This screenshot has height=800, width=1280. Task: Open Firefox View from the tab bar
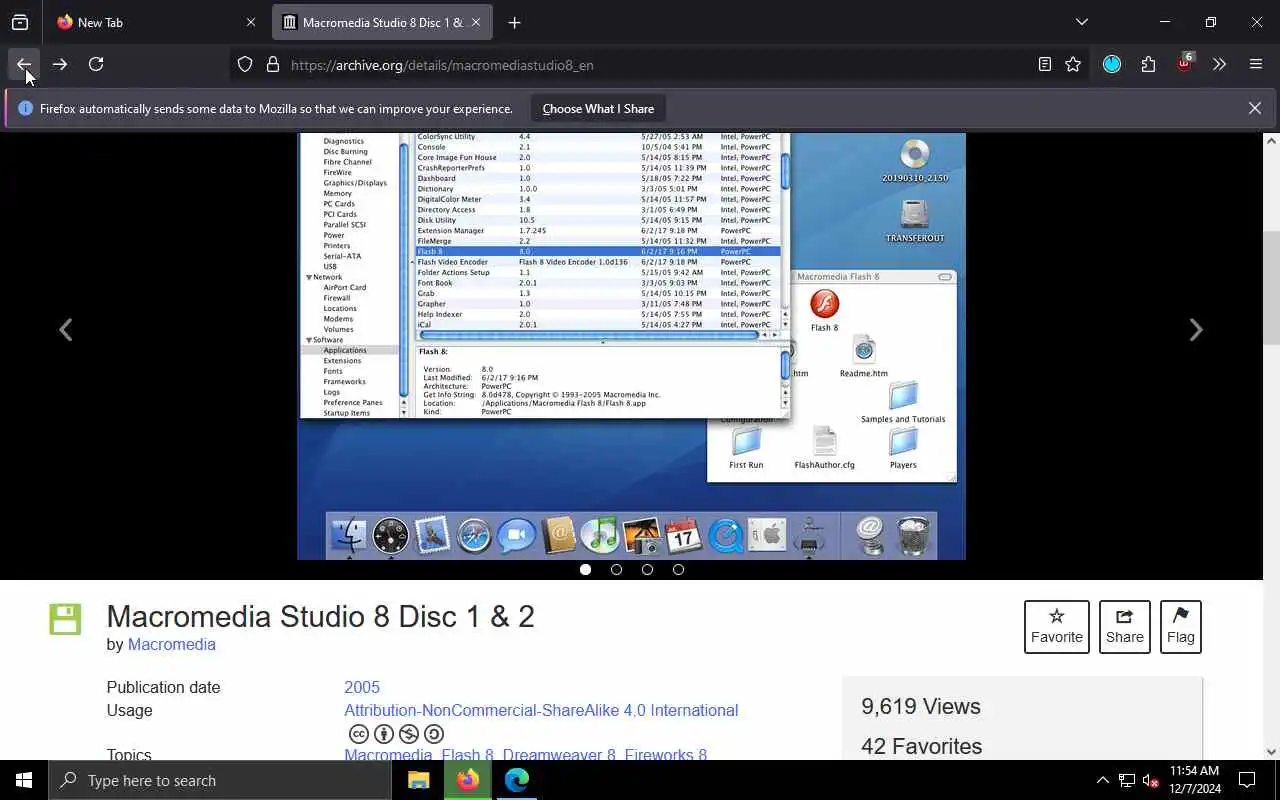[x=20, y=22]
